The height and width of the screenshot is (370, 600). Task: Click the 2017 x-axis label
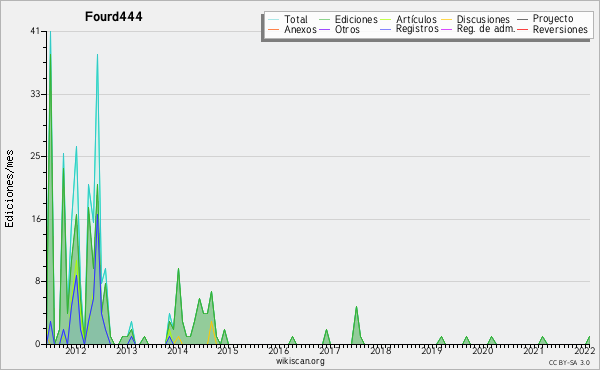point(329,351)
